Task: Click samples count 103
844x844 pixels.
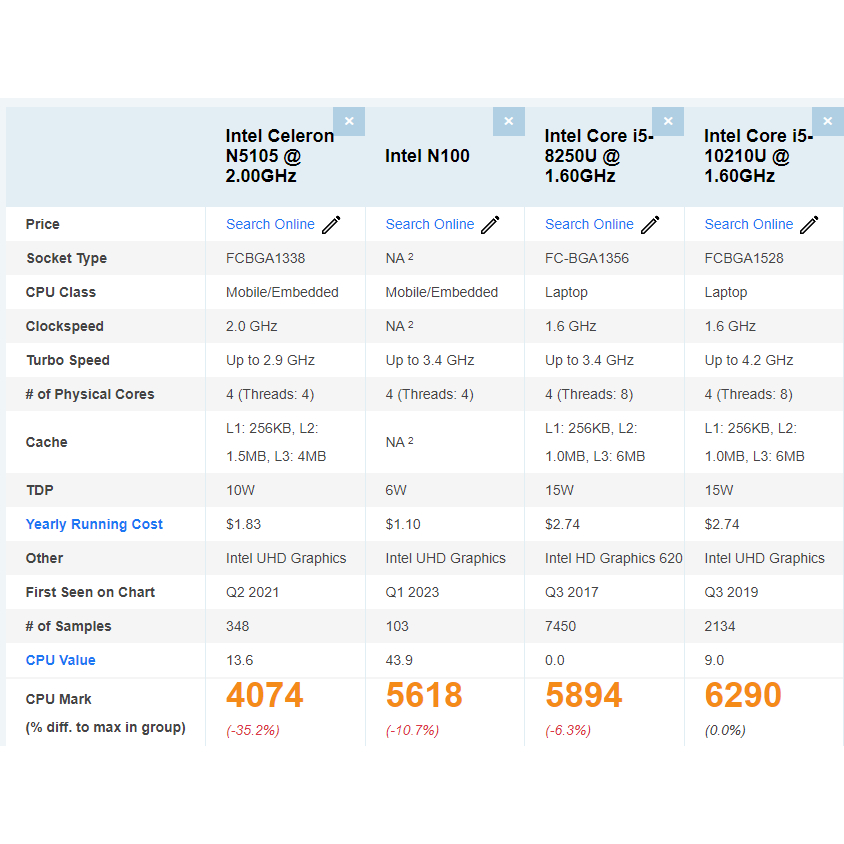Action: (397, 626)
